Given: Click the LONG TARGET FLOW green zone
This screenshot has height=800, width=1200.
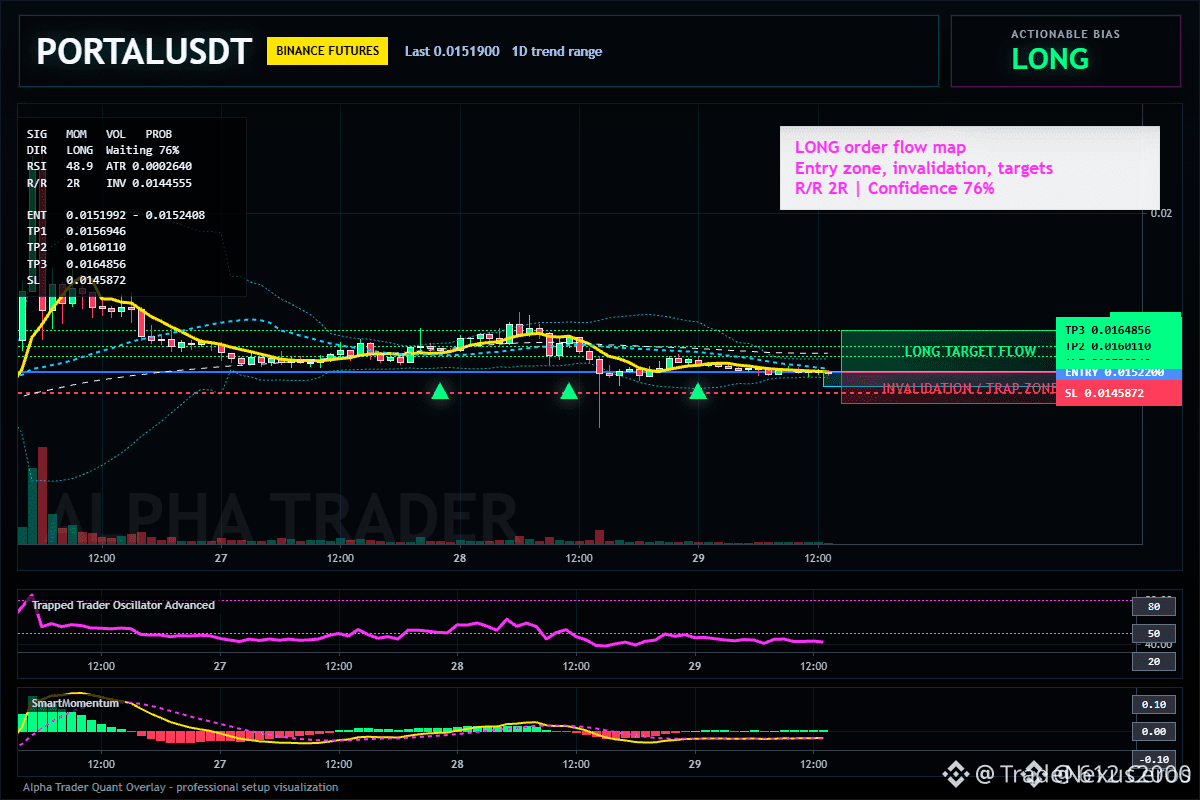Looking at the screenshot, I should [948, 351].
